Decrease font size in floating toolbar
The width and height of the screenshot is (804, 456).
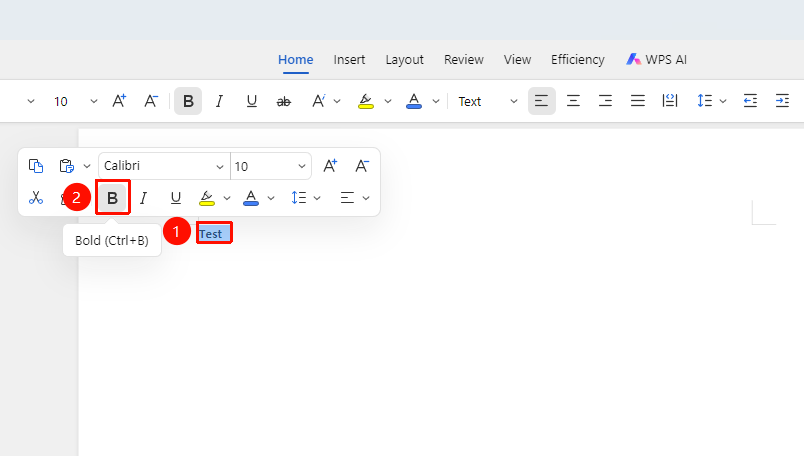click(x=362, y=166)
